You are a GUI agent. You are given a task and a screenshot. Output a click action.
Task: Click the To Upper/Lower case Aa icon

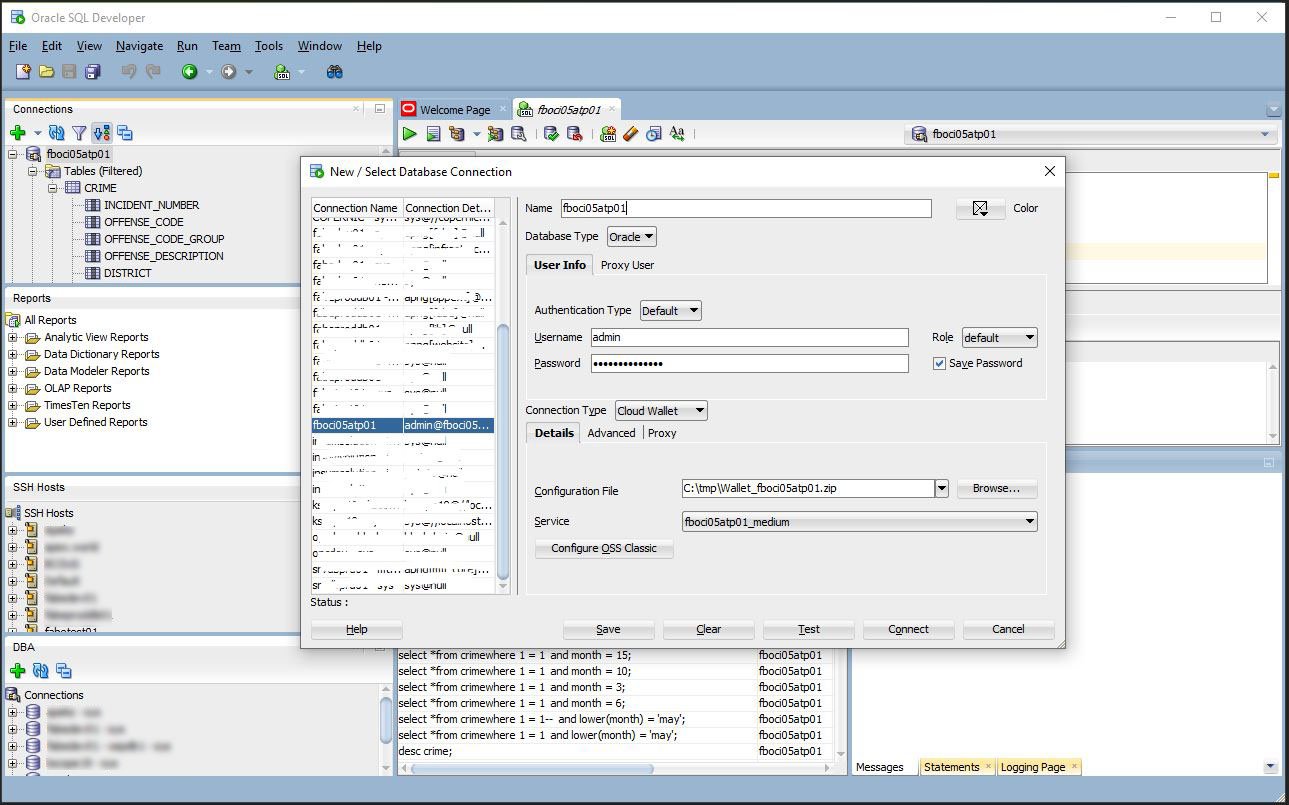677,134
